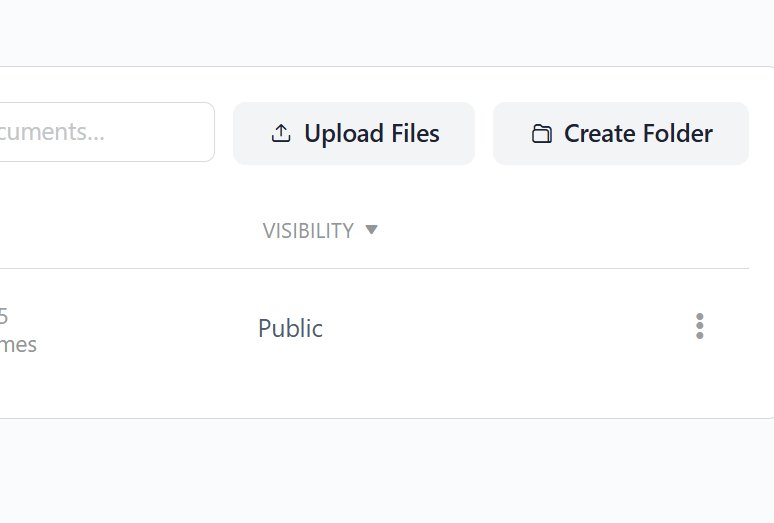Click the 'Upload Files' text label
Viewport: 774px width, 523px height.
(371, 134)
